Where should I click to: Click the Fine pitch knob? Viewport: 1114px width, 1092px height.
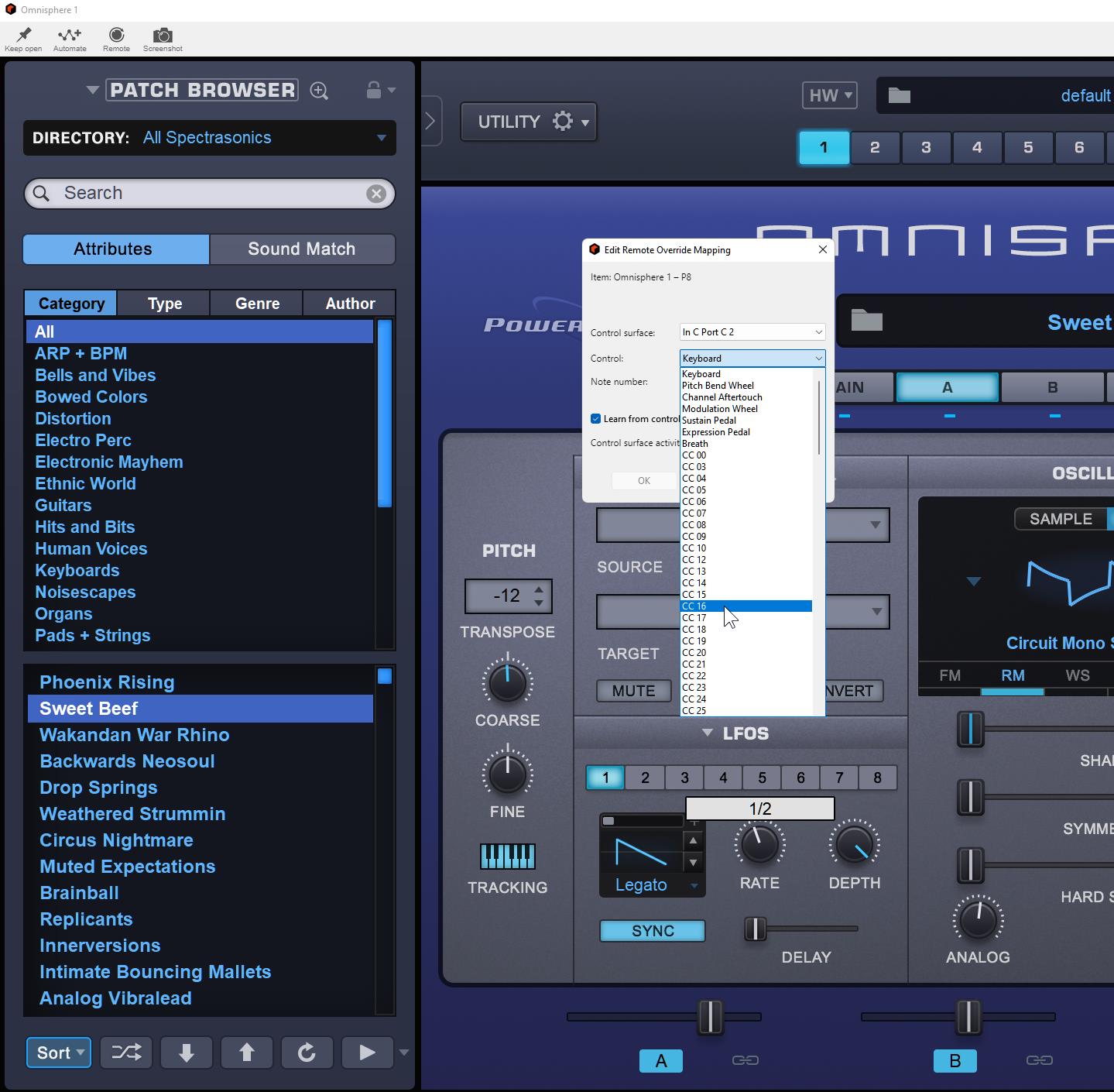point(507,774)
